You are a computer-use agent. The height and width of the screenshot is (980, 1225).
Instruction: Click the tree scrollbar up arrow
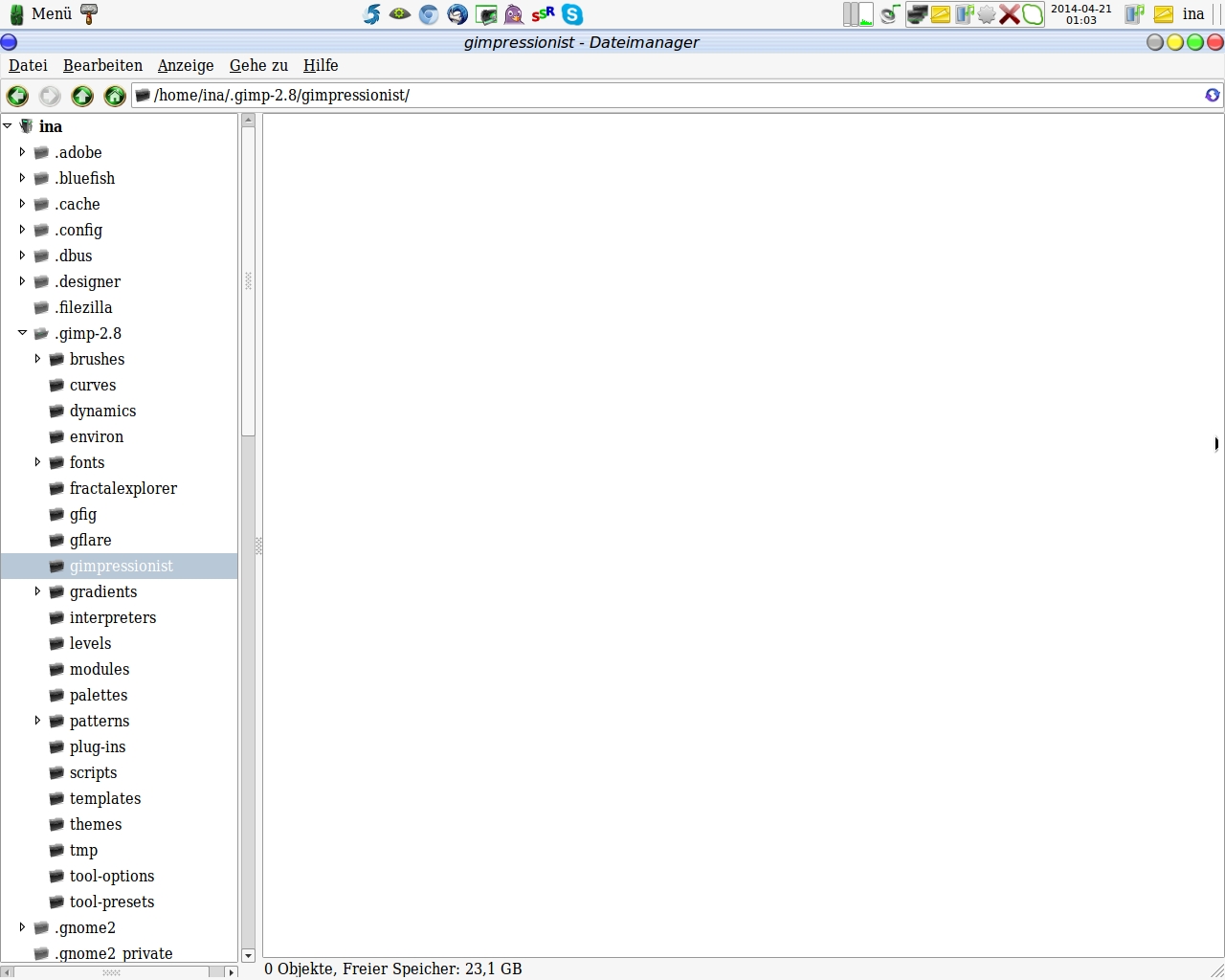coord(248,121)
